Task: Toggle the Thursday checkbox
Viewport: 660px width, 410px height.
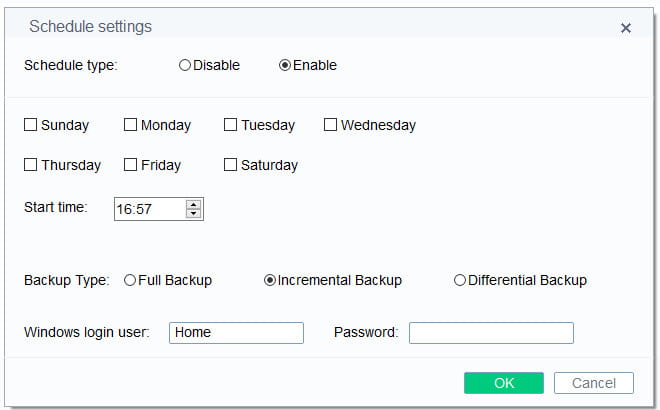Action: pyautogui.click(x=31, y=165)
